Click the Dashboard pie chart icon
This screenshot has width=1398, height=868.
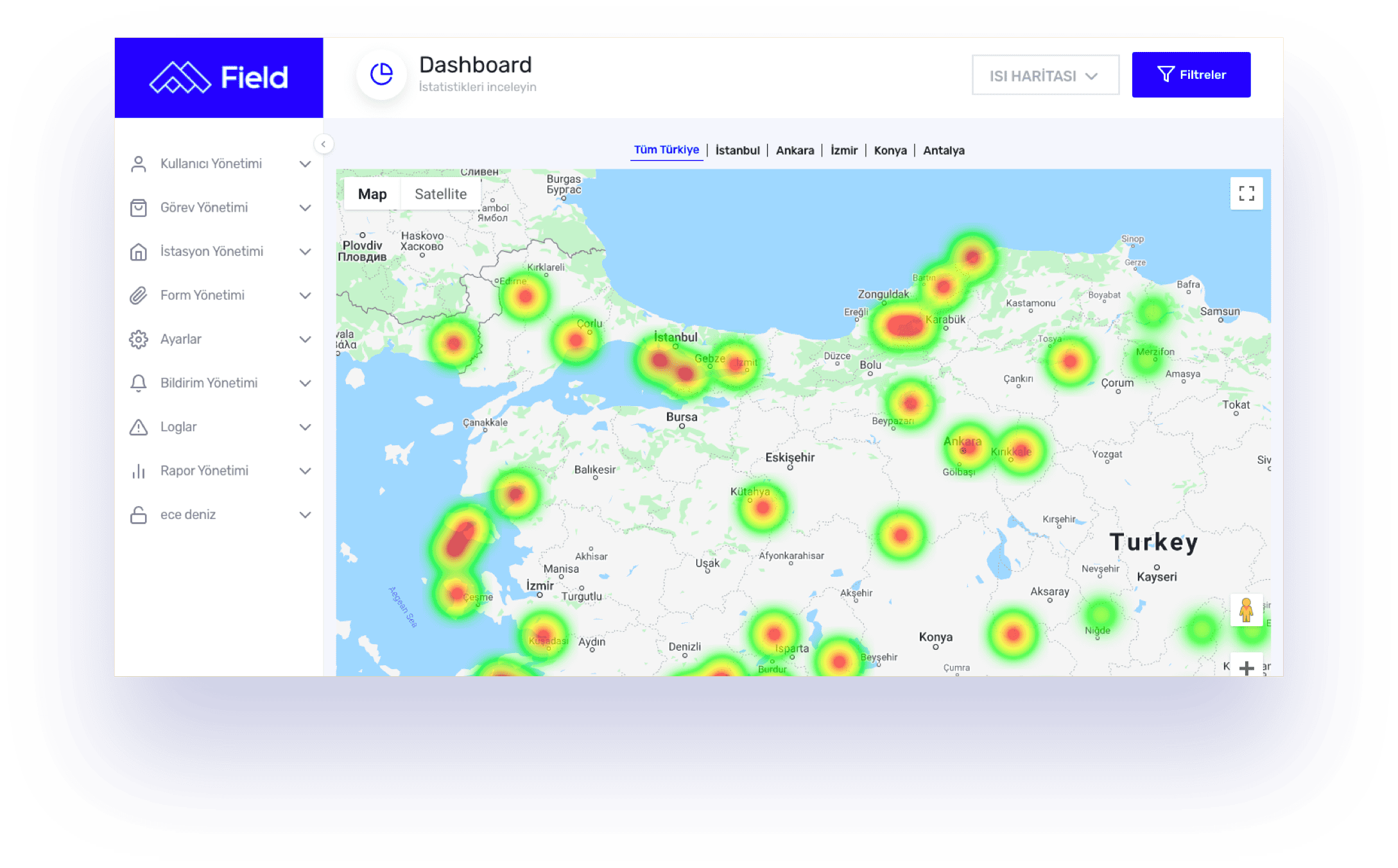[382, 74]
